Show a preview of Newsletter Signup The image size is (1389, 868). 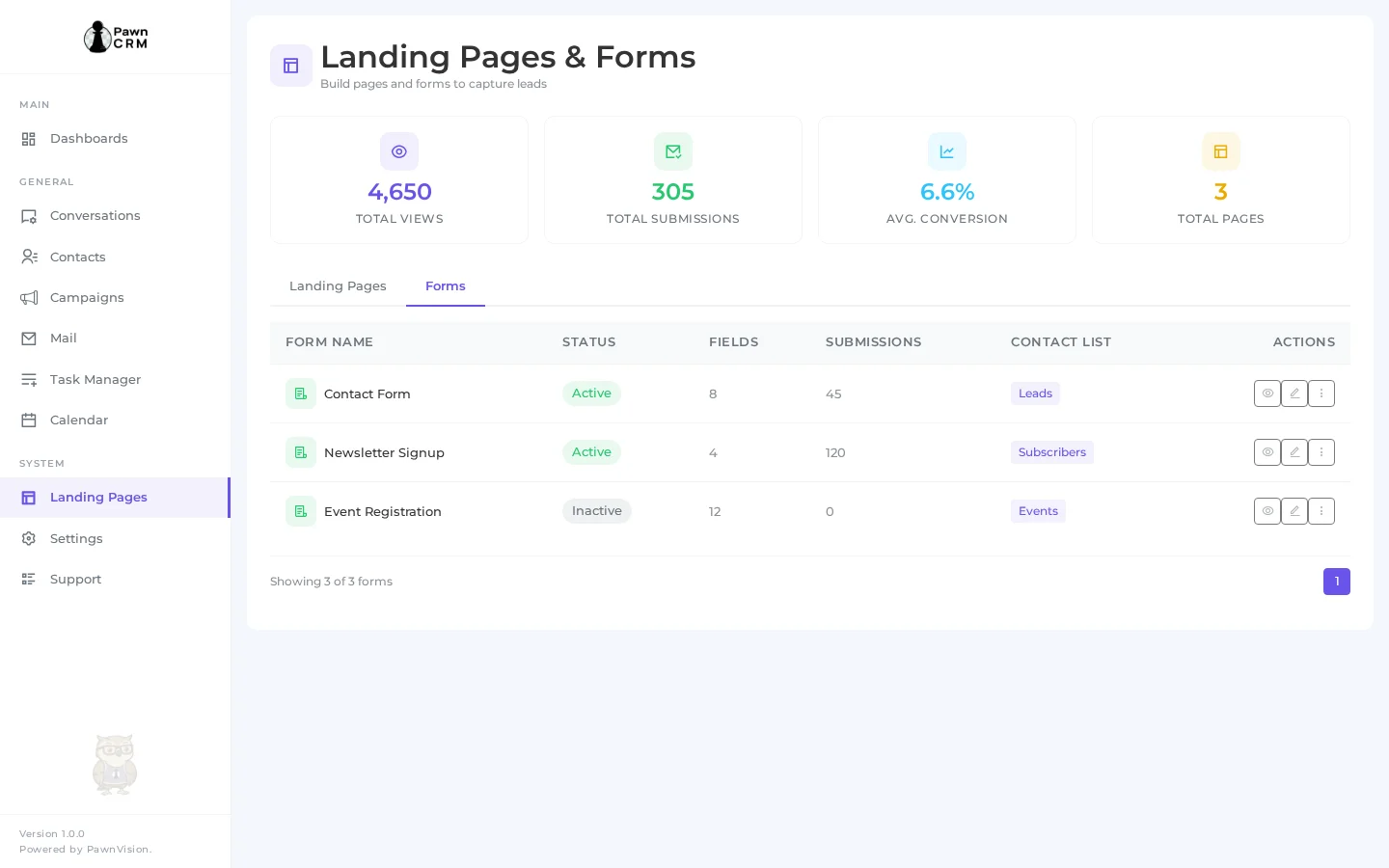tap(1267, 452)
